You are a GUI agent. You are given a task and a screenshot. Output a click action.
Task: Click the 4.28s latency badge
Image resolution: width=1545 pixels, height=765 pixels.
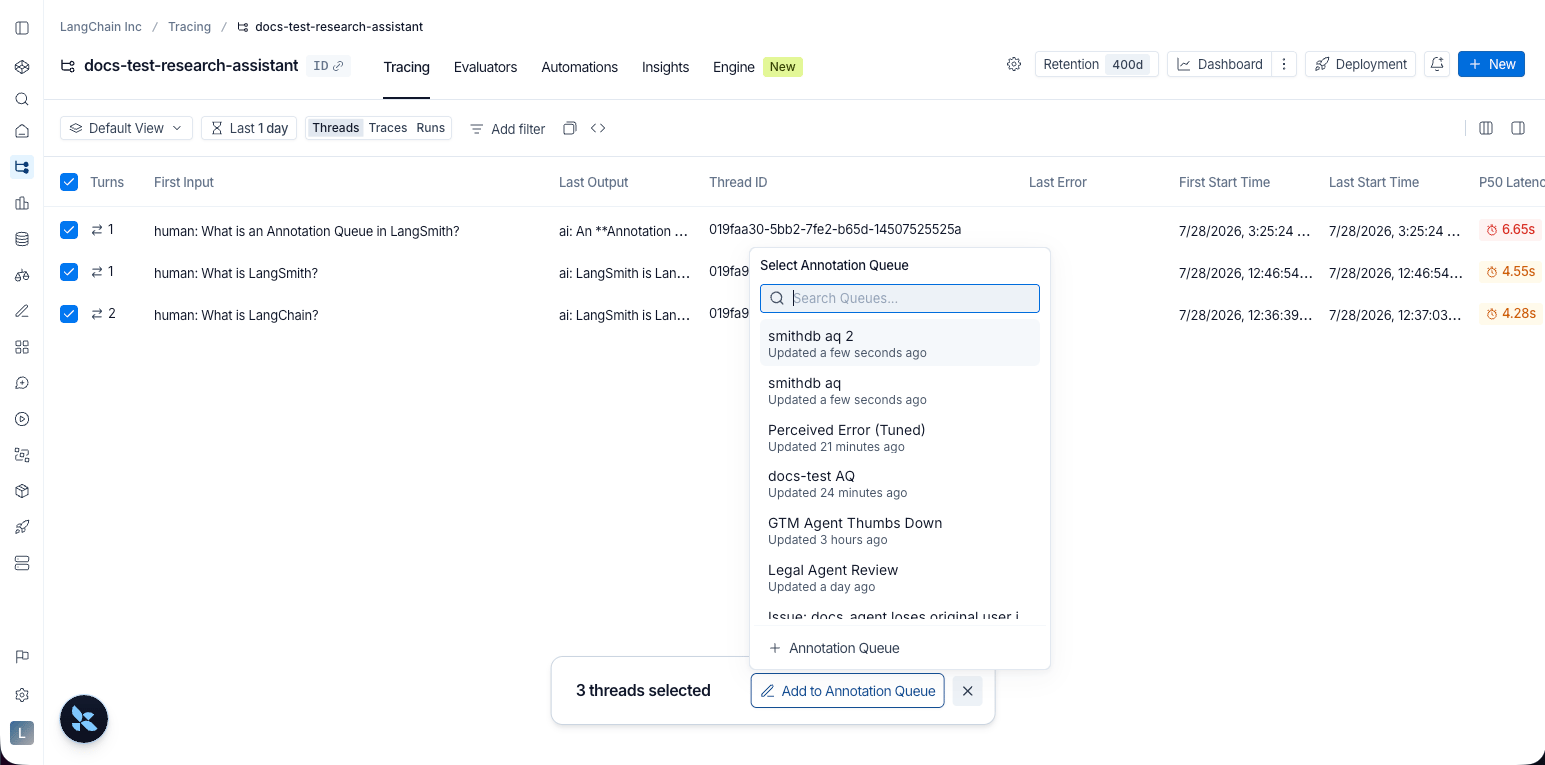click(1510, 314)
